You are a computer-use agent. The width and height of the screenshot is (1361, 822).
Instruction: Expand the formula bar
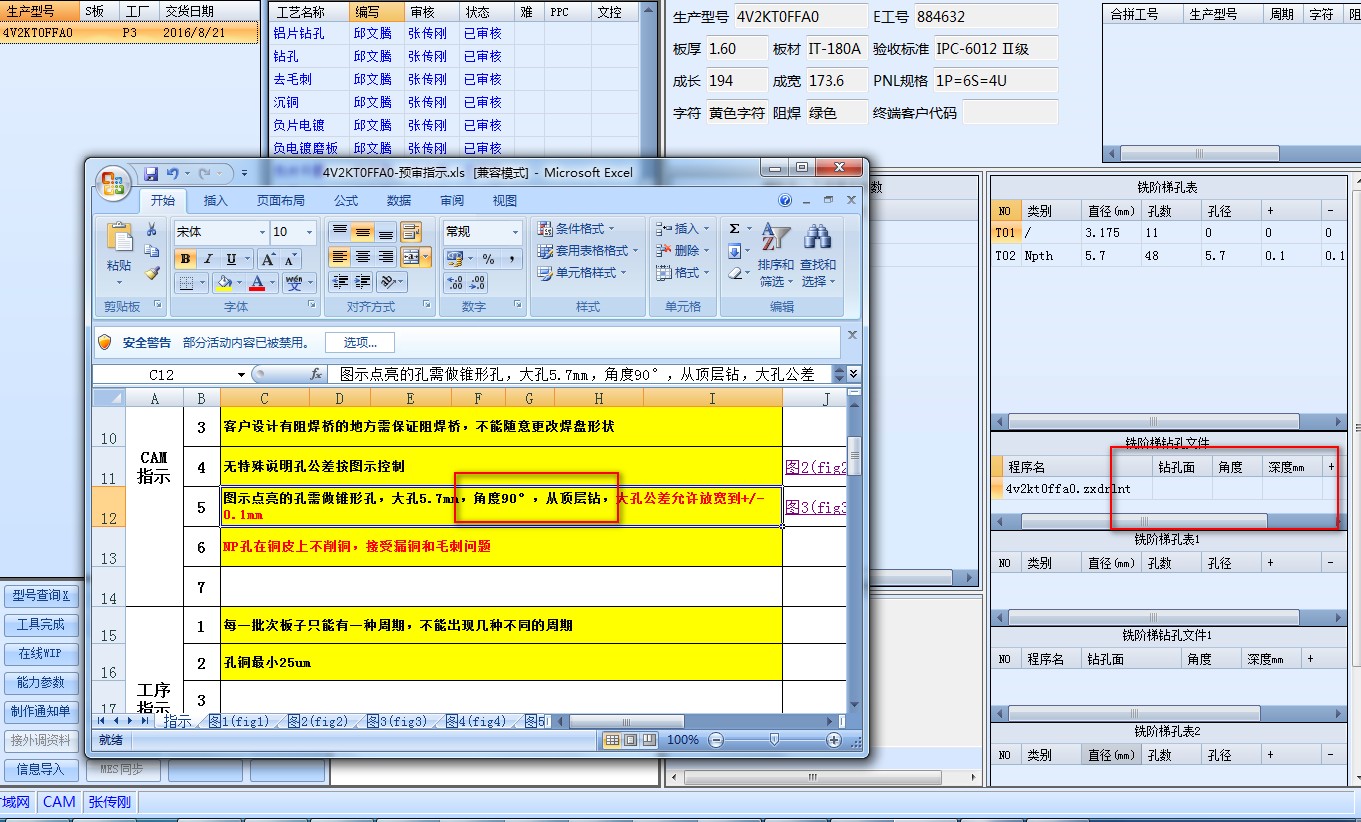pos(853,374)
